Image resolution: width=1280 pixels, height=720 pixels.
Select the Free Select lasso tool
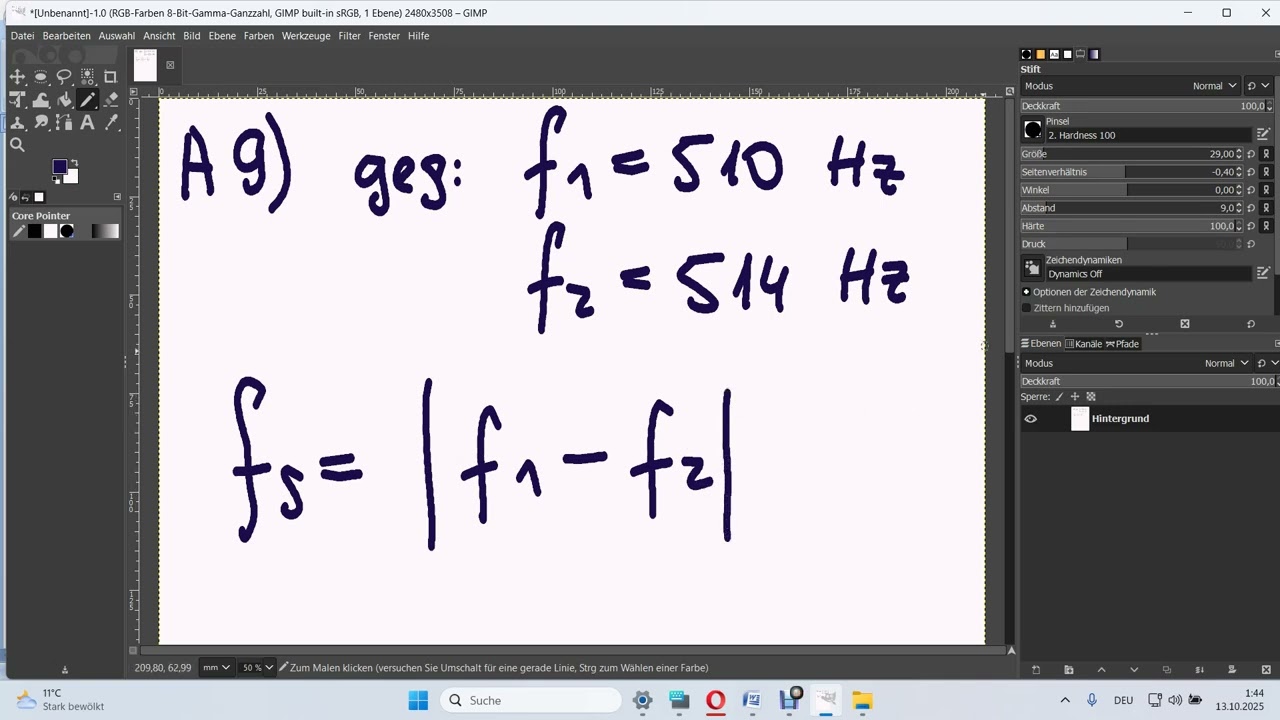pyautogui.click(x=64, y=76)
